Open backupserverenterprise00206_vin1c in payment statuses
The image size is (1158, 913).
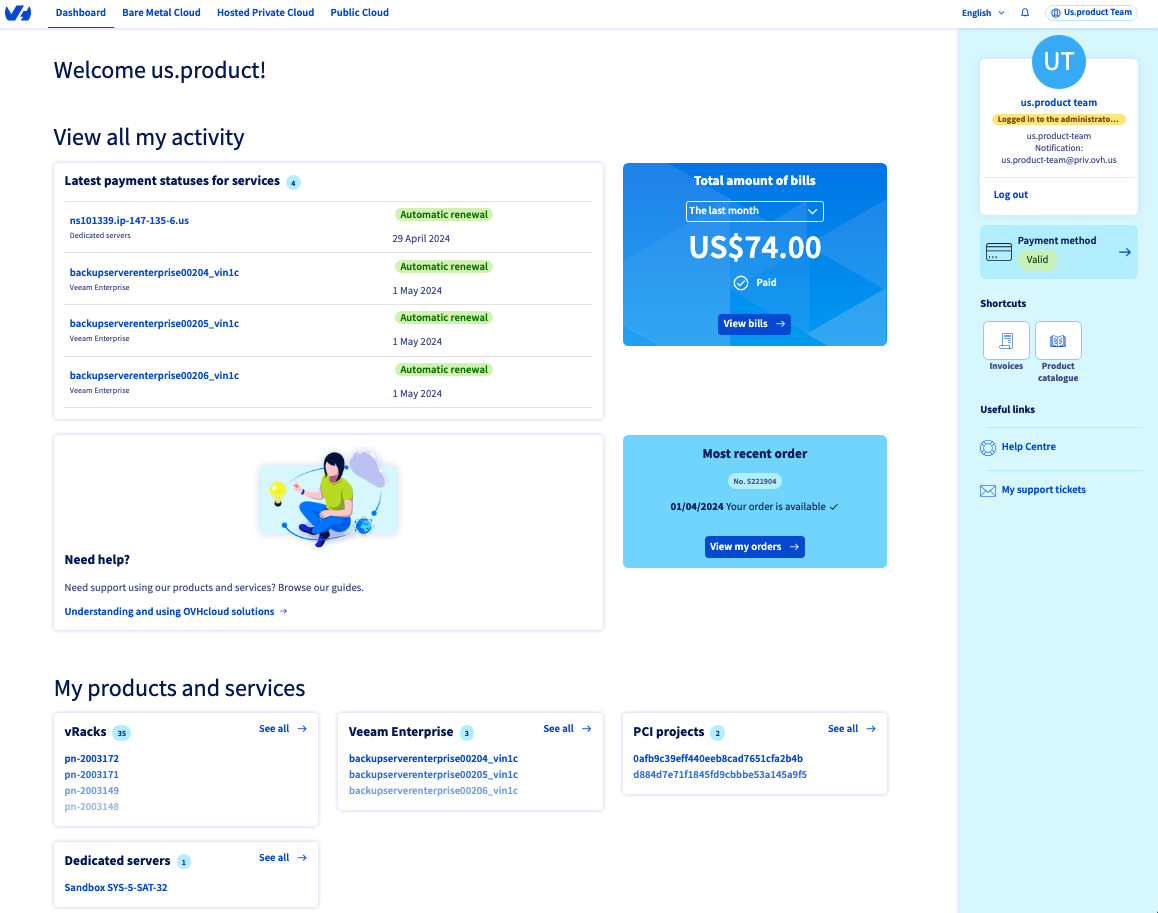click(154, 375)
